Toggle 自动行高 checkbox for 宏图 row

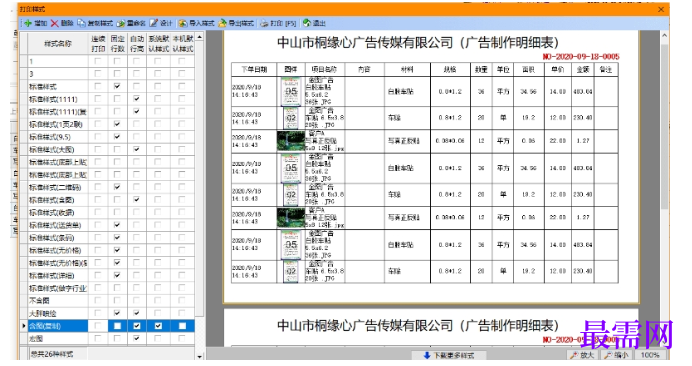click(136, 338)
